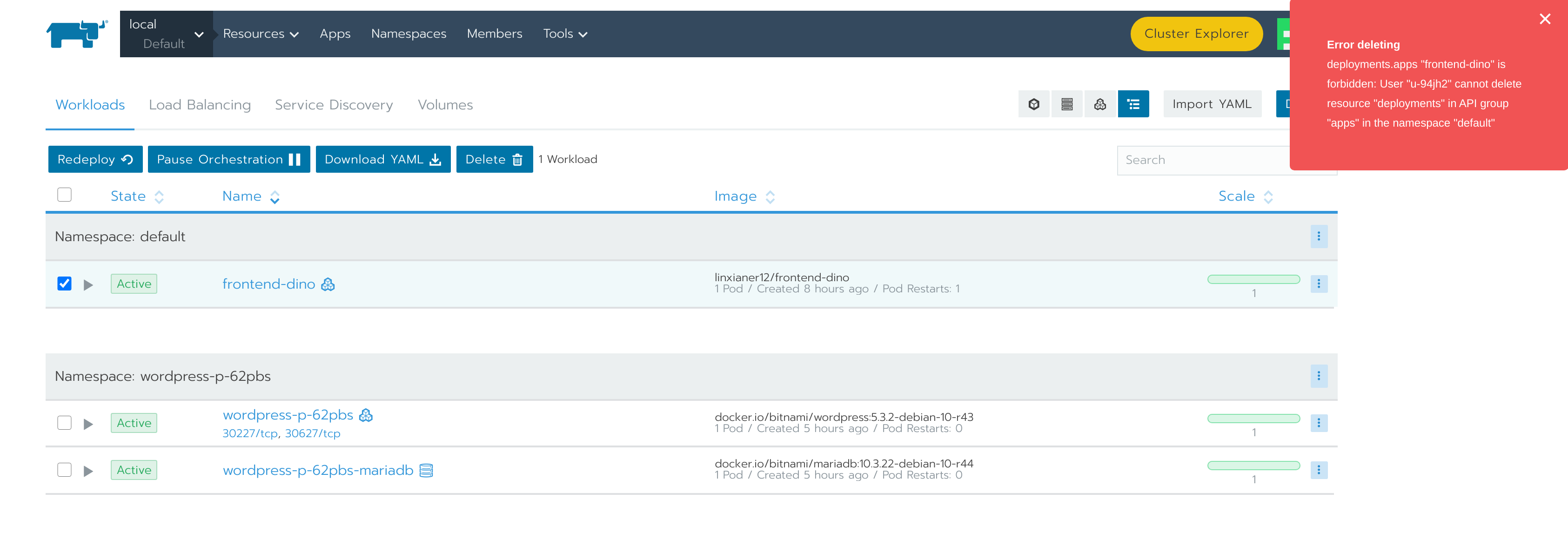Switch to the Load Balancing tab
This screenshot has height=554, width=1568.
200,105
